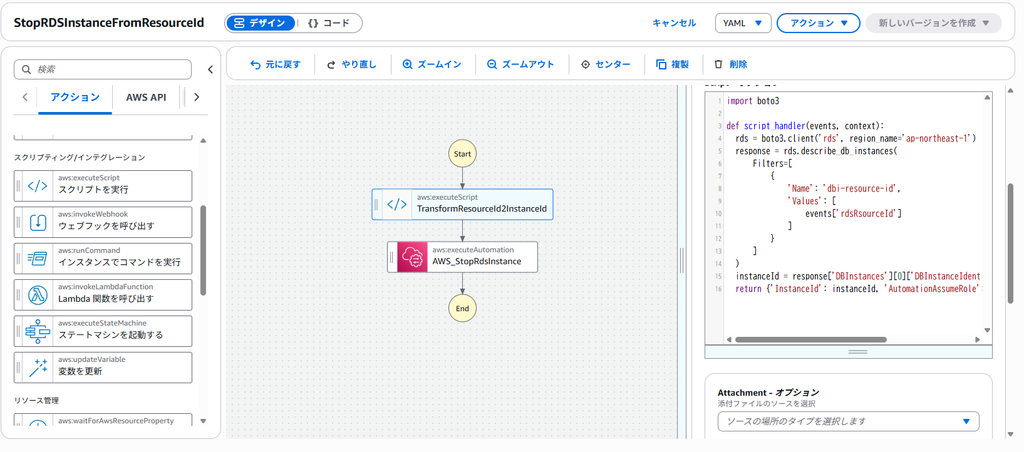Click drag handle on TransformResourceId2InstanceId node
Viewport: 1024px width, 452px height.
point(377,204)
